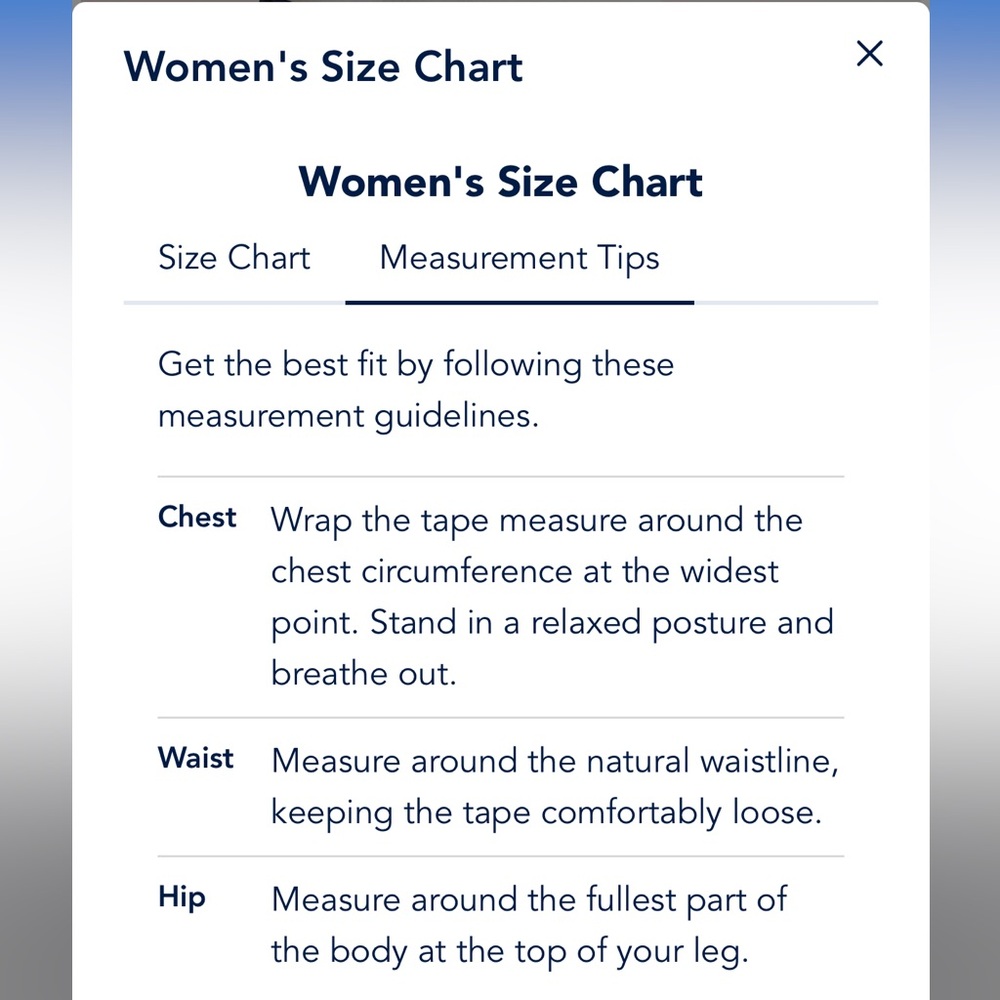Switch to the Size Chart tab
Image resolution: width=1000 pixels, height=1000 pixels.
pyautogui.click(x=234, y=258)
